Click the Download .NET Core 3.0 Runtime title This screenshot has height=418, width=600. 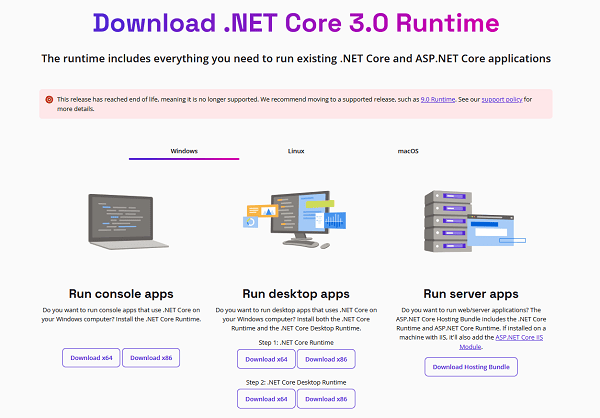click(296, 23)
